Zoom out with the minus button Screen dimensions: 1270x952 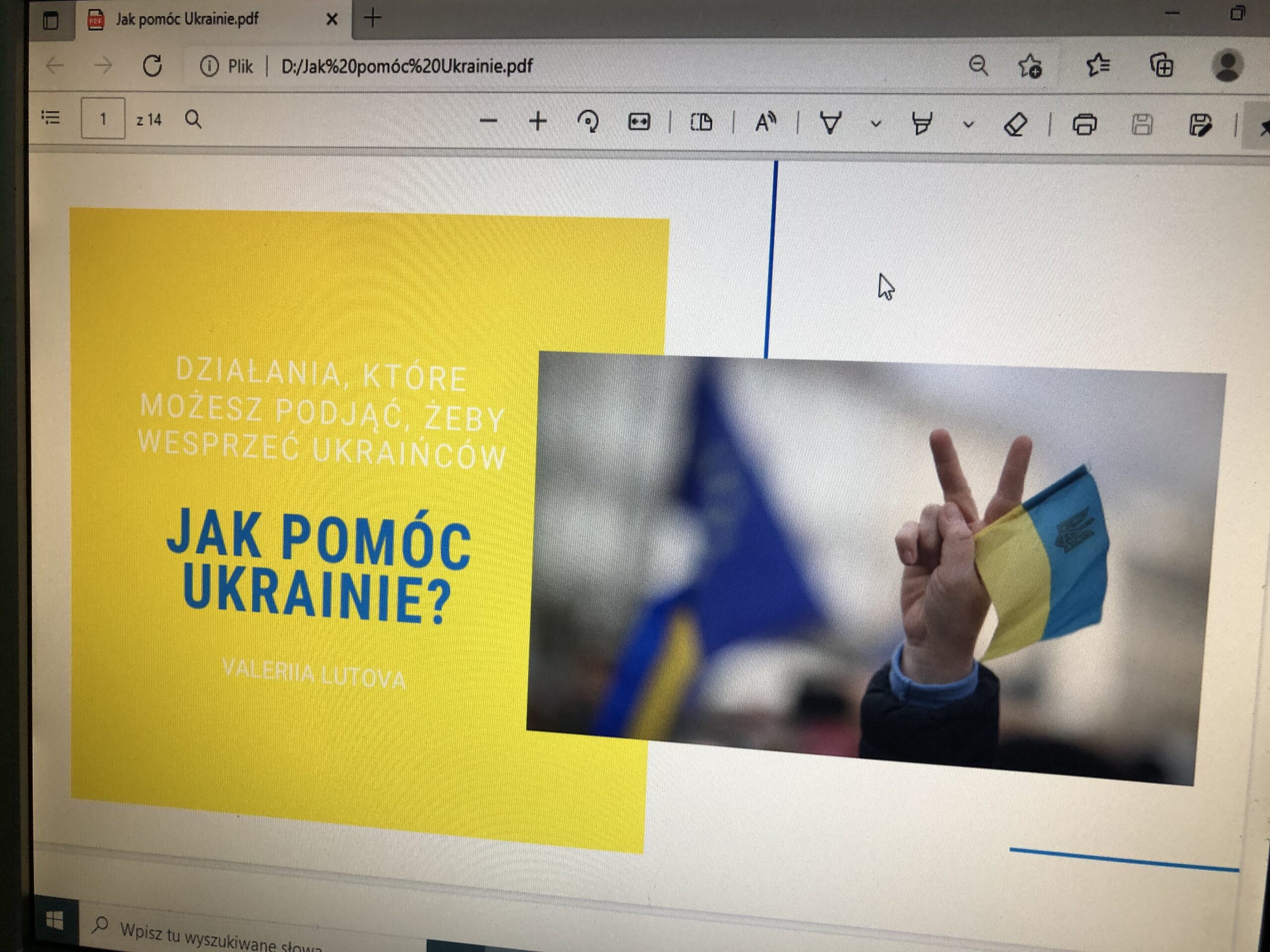click(x=488, y=121)
